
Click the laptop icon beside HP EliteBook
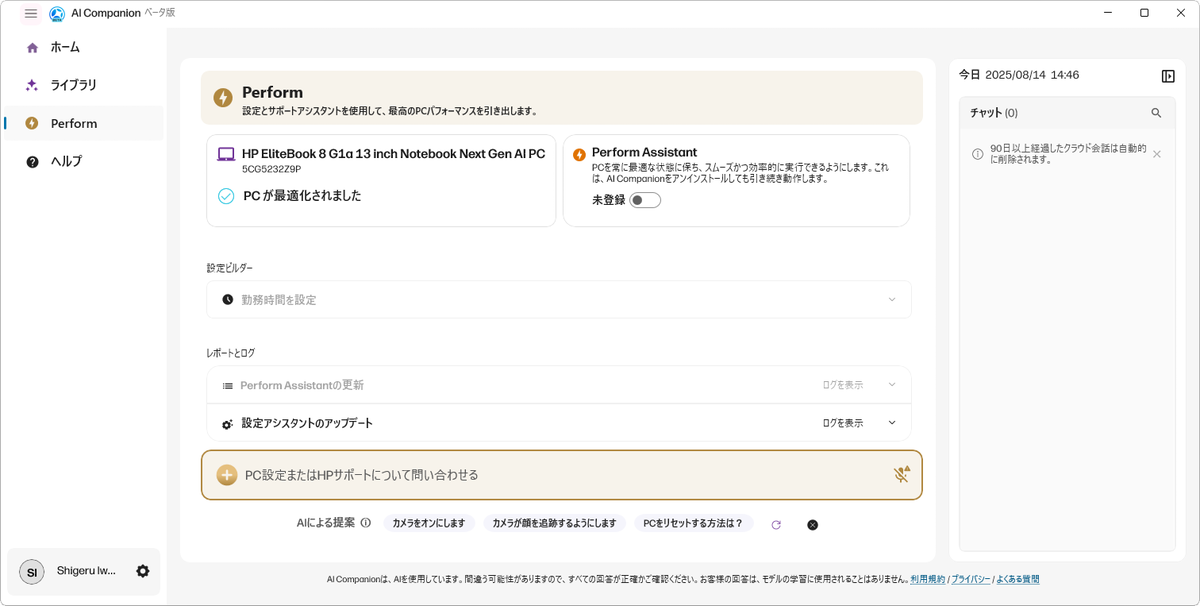click(226, 154)
